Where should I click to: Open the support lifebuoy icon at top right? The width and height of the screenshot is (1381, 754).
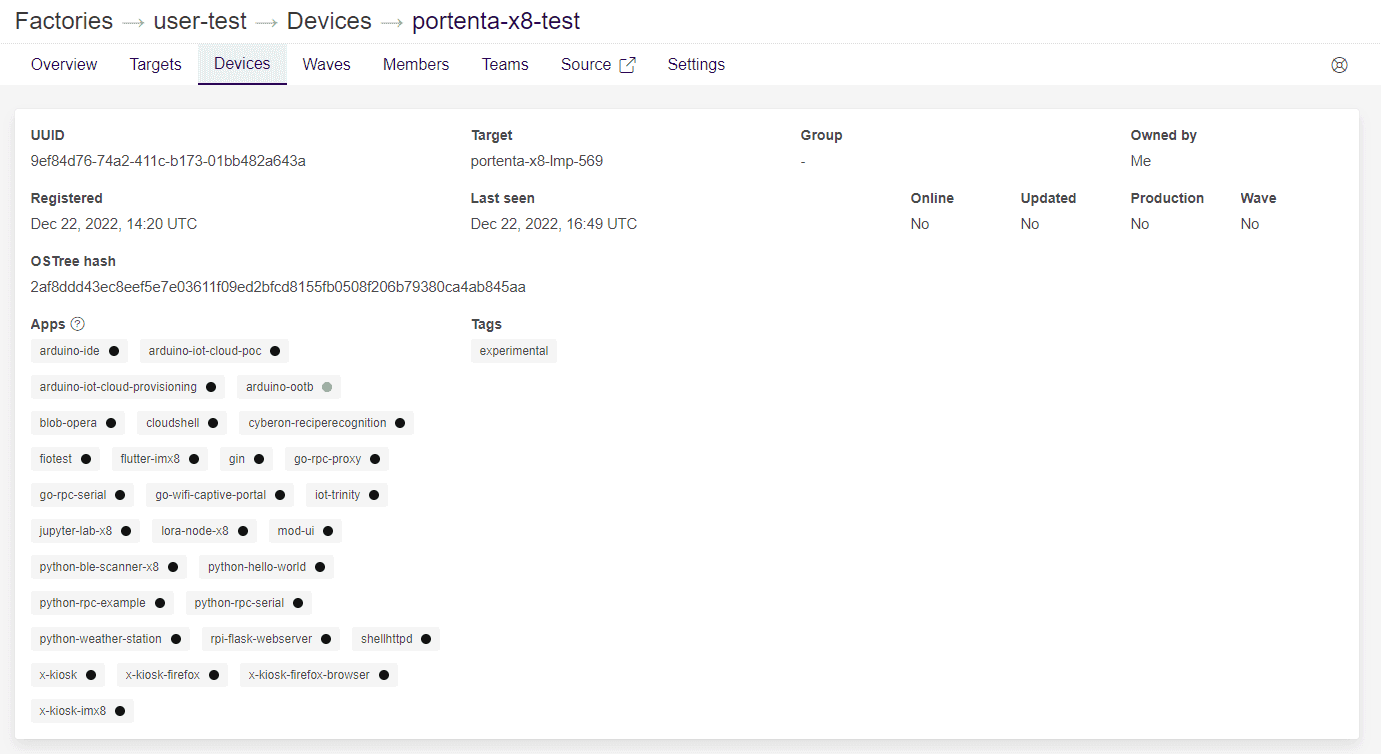point(1339,65)
